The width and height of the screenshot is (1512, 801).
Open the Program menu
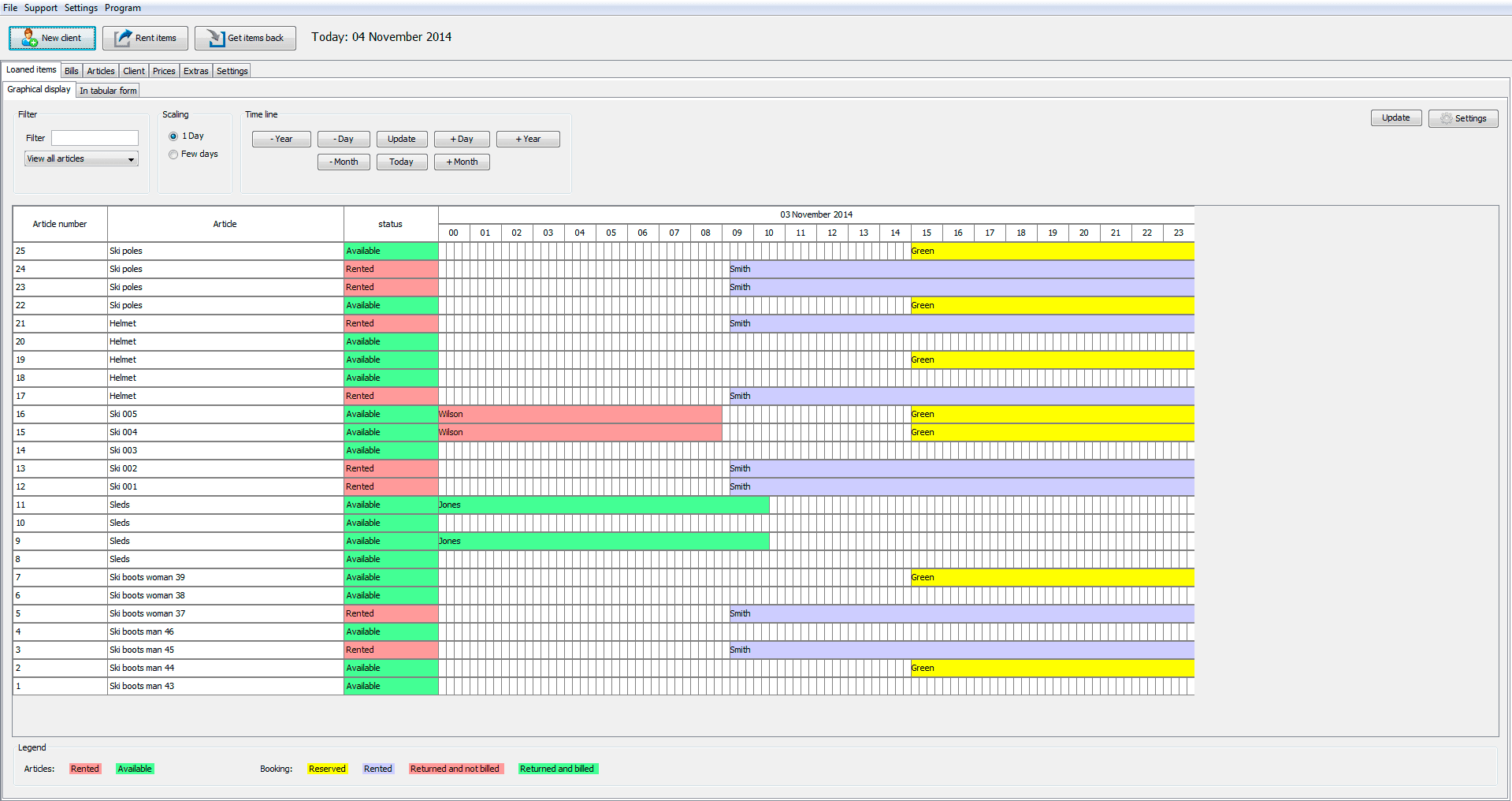click(x=123, y=8)
